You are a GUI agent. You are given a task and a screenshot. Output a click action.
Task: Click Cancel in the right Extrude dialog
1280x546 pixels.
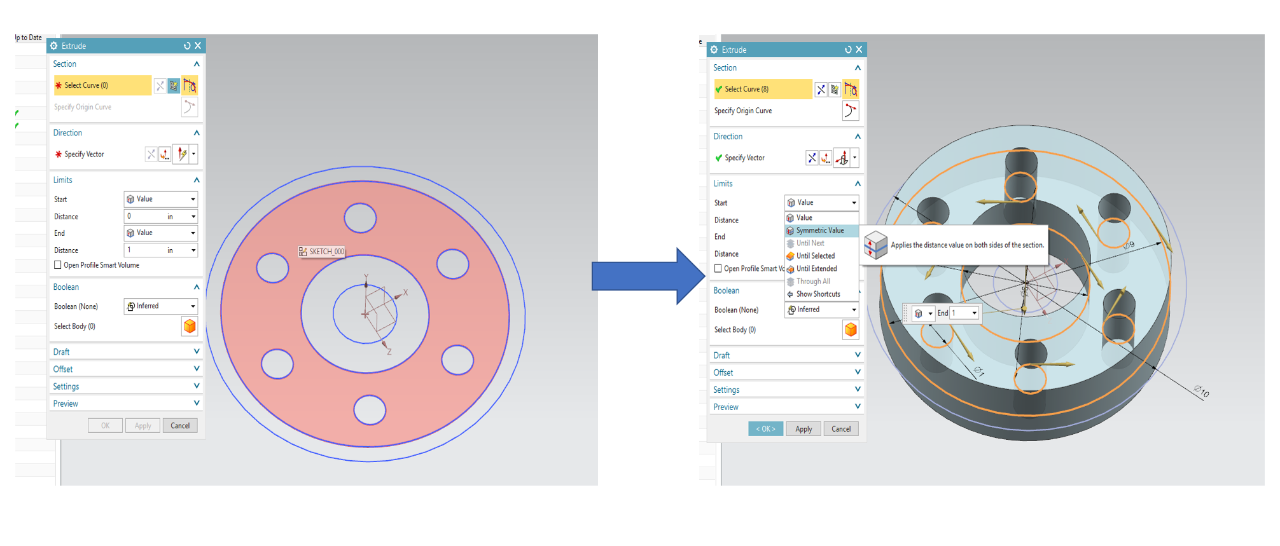point(841,429)
